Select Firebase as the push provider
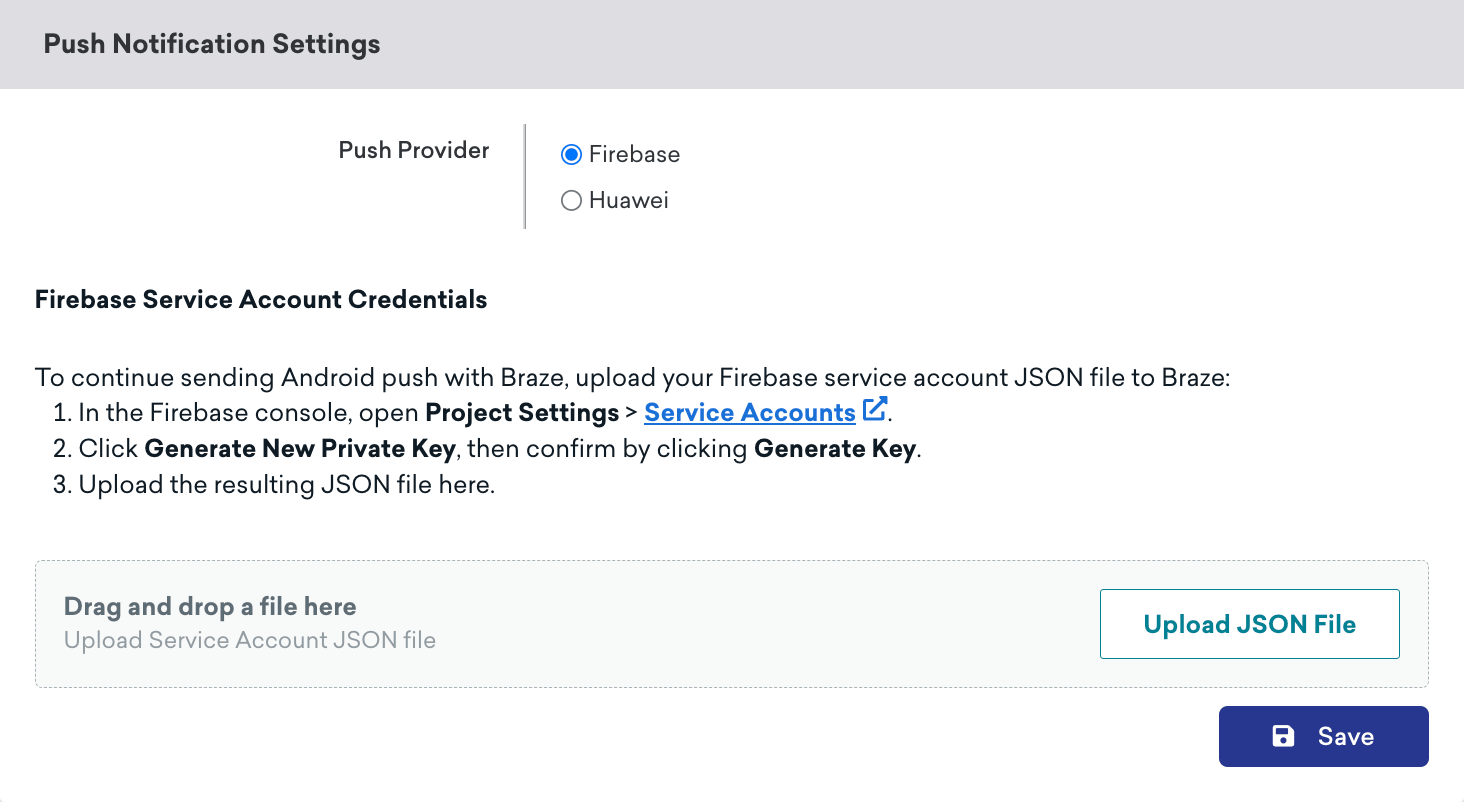This screenshot has height=802, width=1464. click(x=571, y=154)
